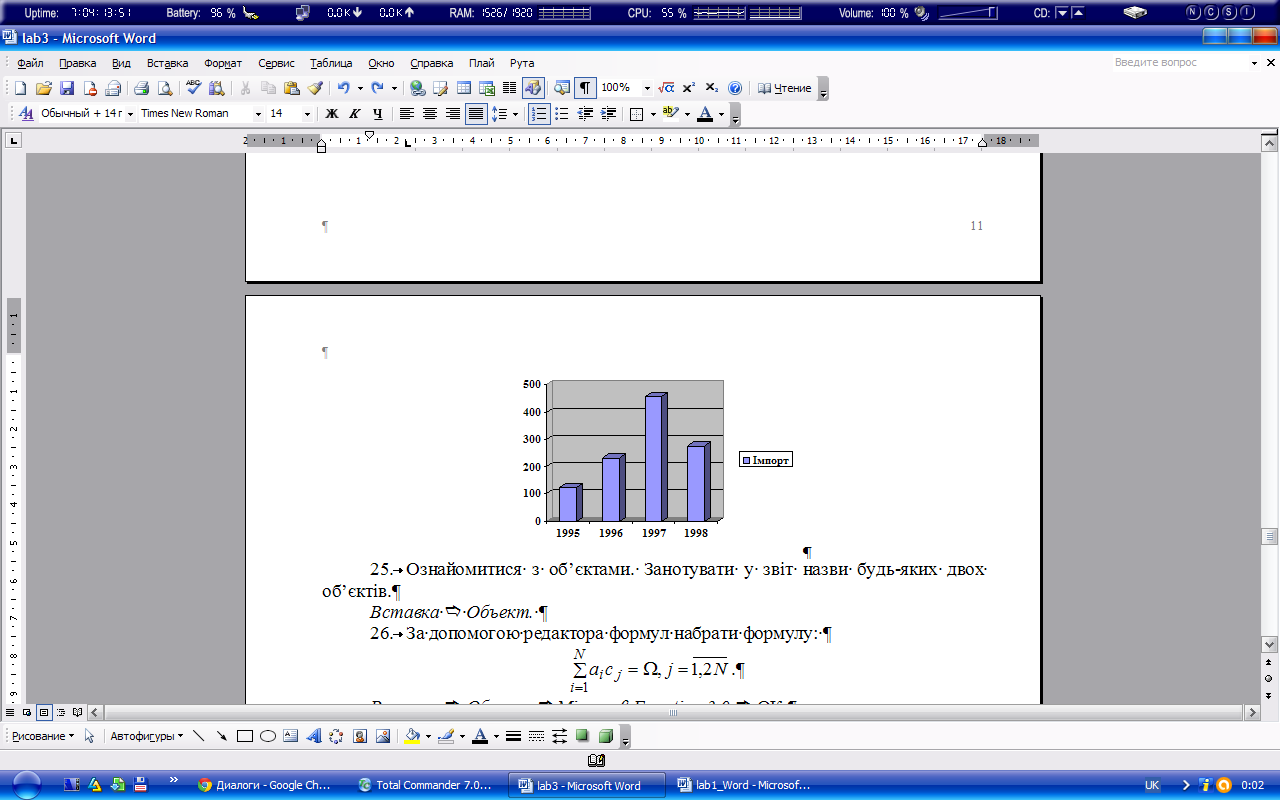Open the 100% zoom dropdown

point(647,88)
